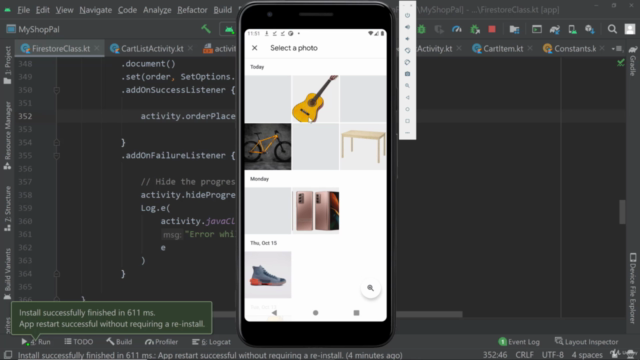640x360 pixels.
Task: Open the Edit menu
Action: point(42,10)
